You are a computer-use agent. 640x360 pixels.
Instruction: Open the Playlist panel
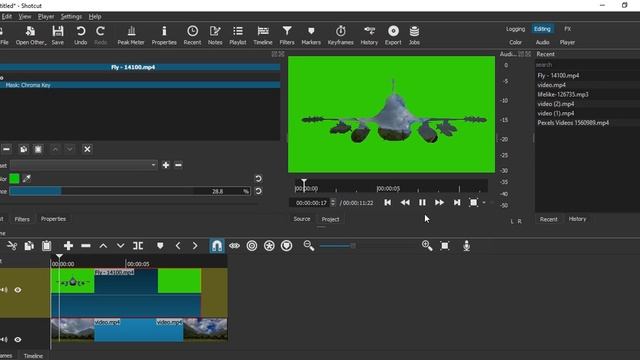tap(238, 35)
